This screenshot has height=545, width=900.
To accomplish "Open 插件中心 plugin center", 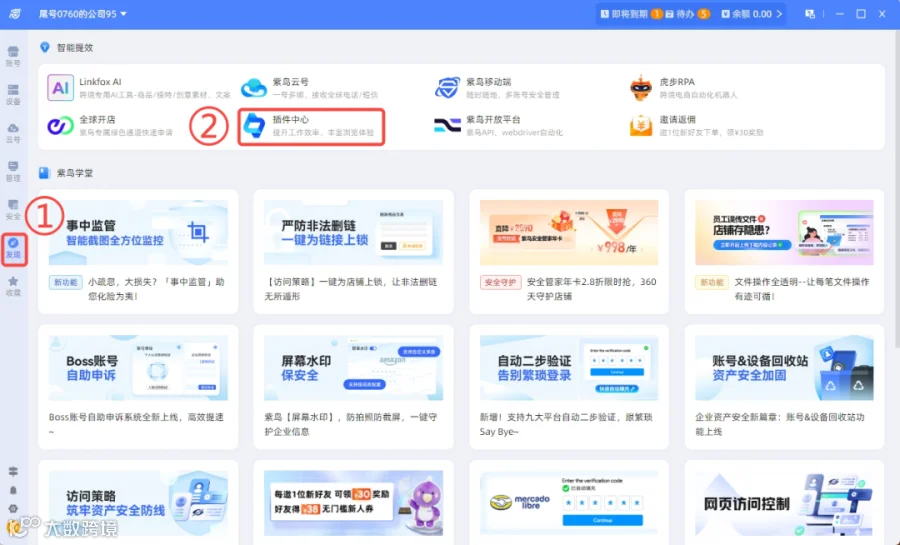I will [x=311, y=127].
